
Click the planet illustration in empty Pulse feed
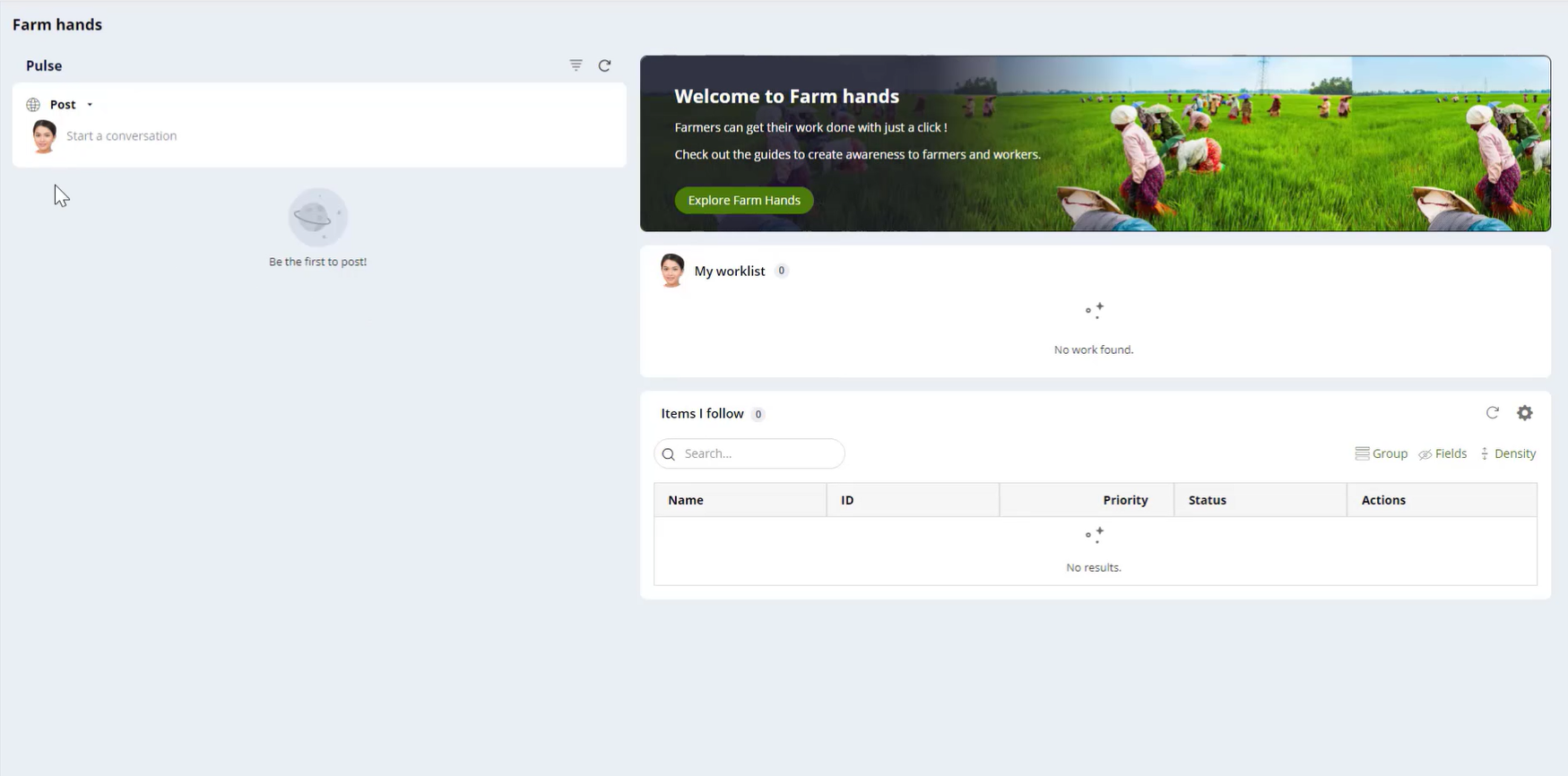[317, 217]
